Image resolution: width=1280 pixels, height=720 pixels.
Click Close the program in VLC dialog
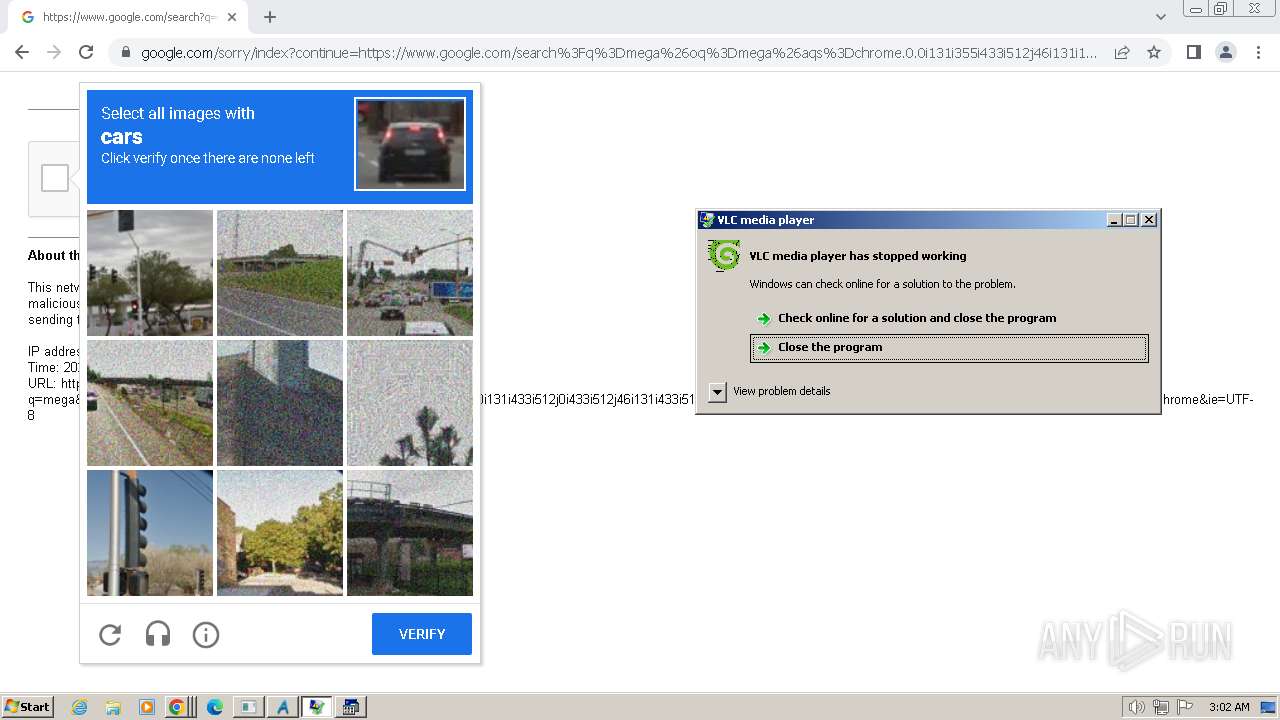coord(949,347)
